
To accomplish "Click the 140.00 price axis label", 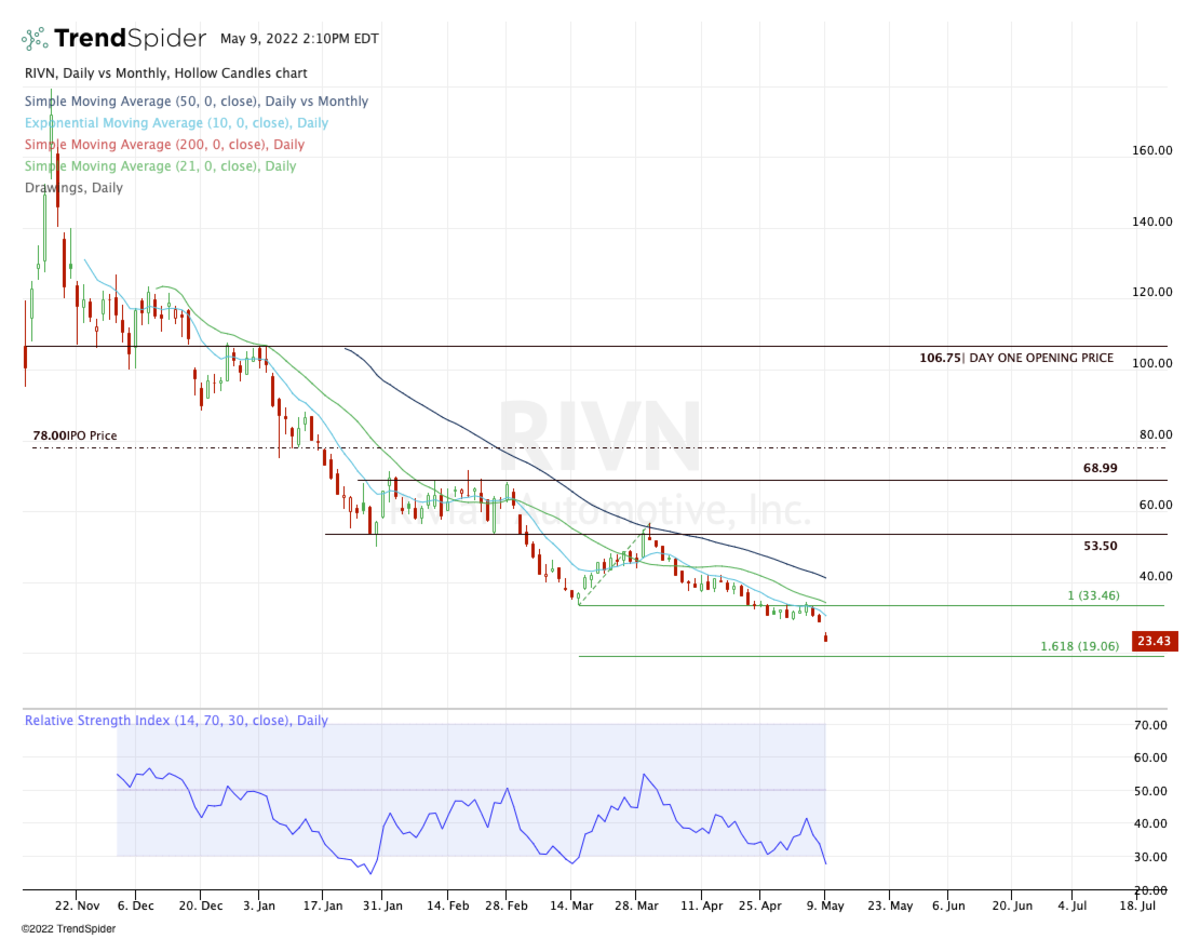I will point(1153,222).
